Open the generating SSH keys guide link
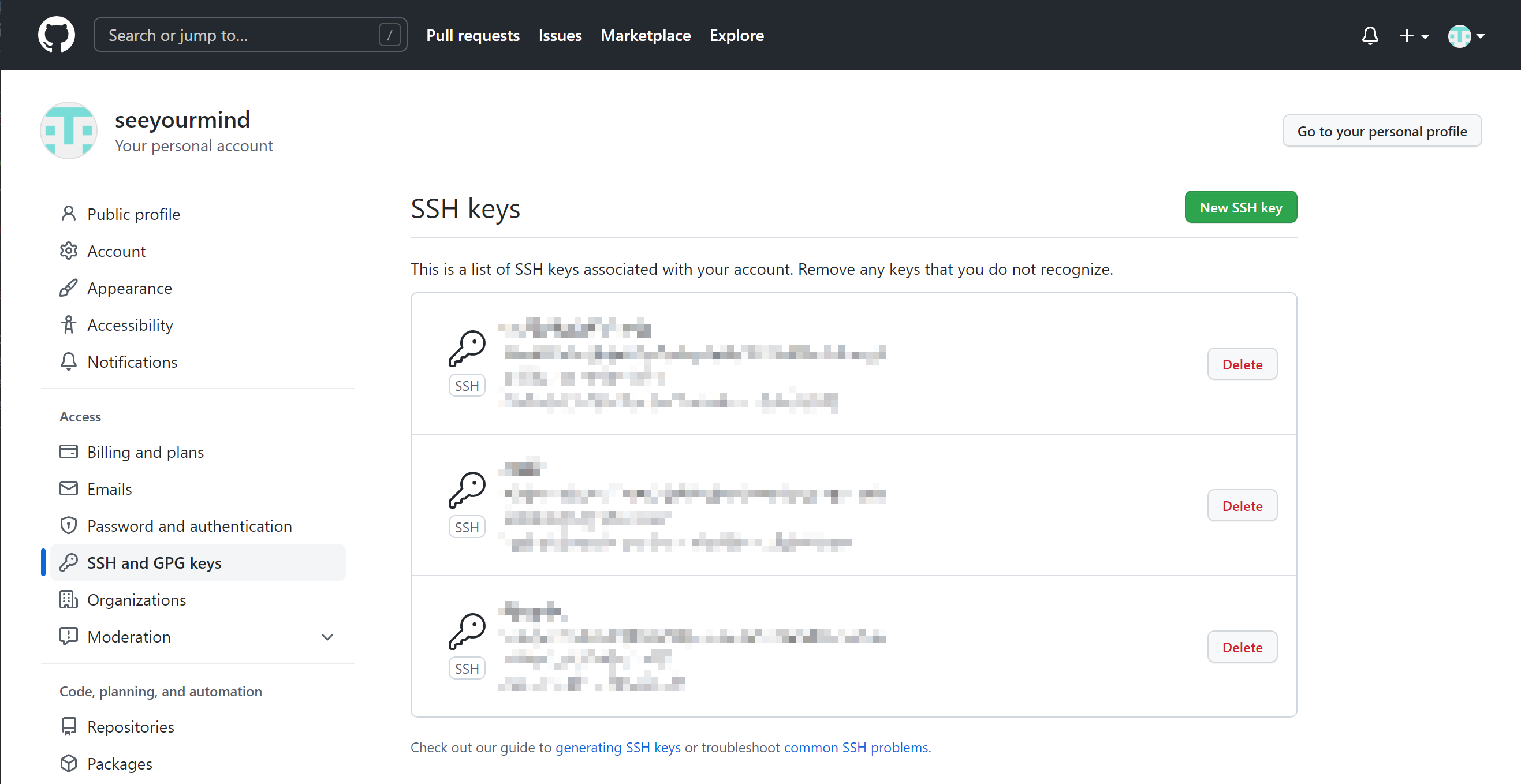 [618, 747]
